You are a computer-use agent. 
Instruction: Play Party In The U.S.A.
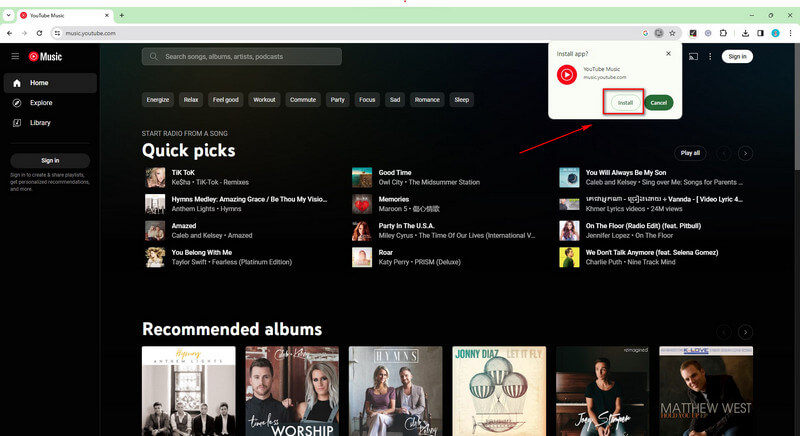[x=406, y=226]
